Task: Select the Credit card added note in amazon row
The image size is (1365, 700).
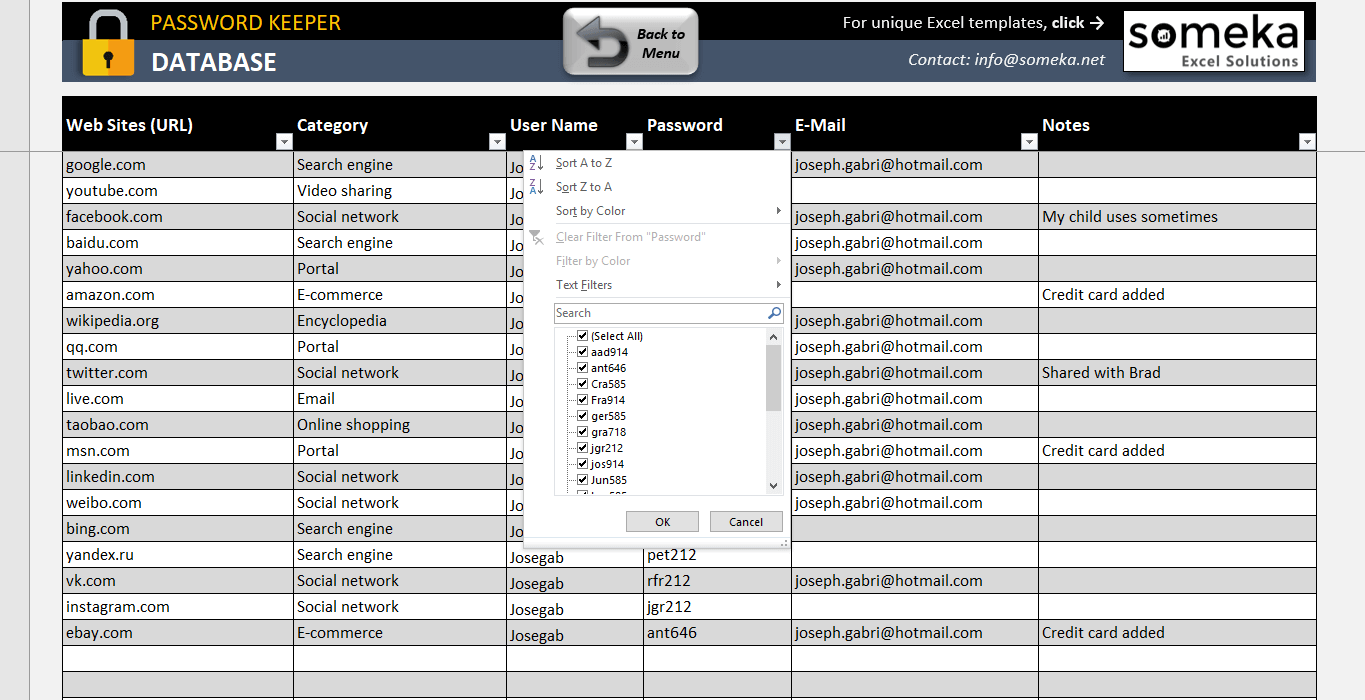Action: tap(1178, 295)
